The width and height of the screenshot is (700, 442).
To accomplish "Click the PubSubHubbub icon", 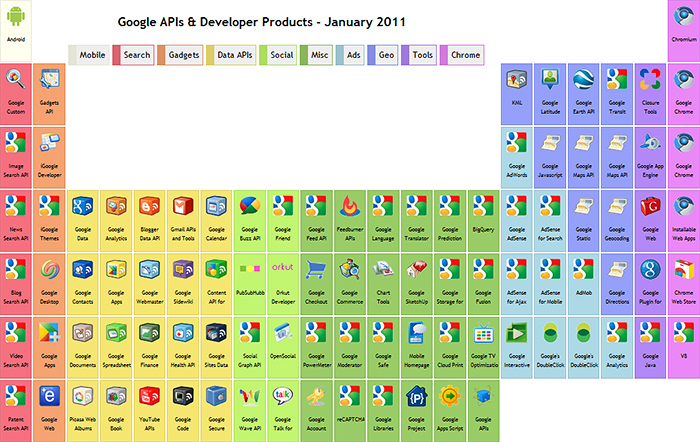I will click(250, 268).
